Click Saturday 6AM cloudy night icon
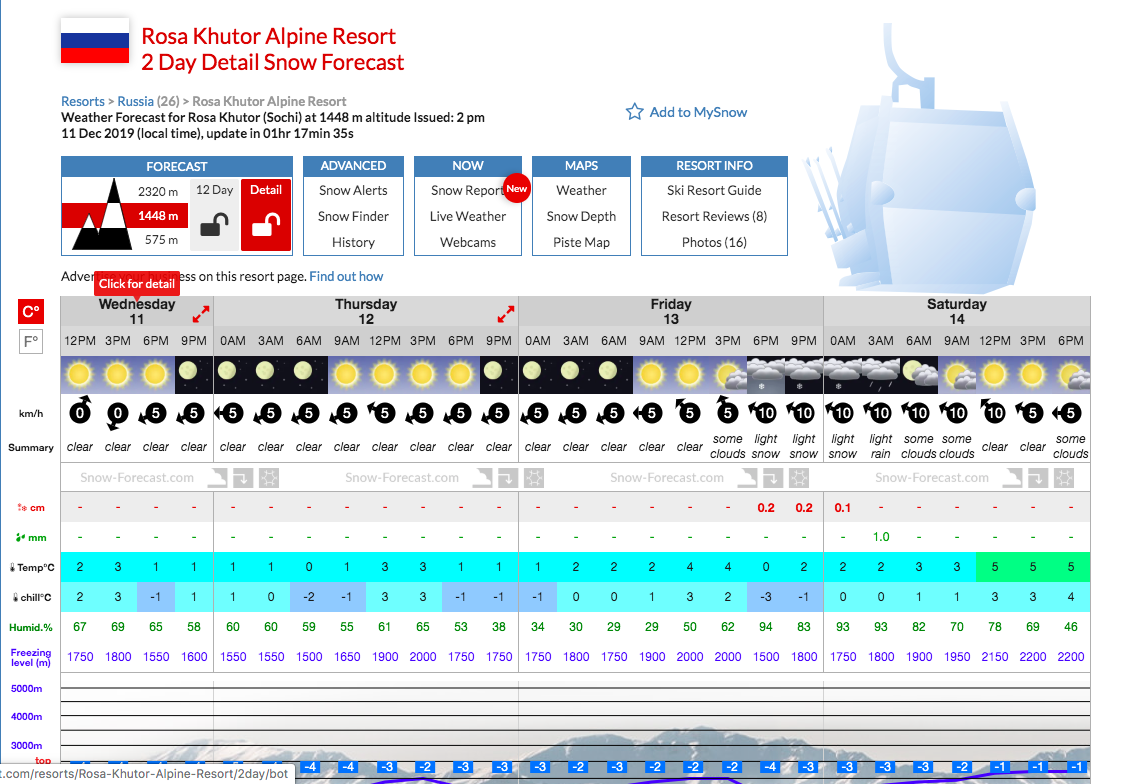This screenshot has height=784, width=1123. click(x=919, y=374)
